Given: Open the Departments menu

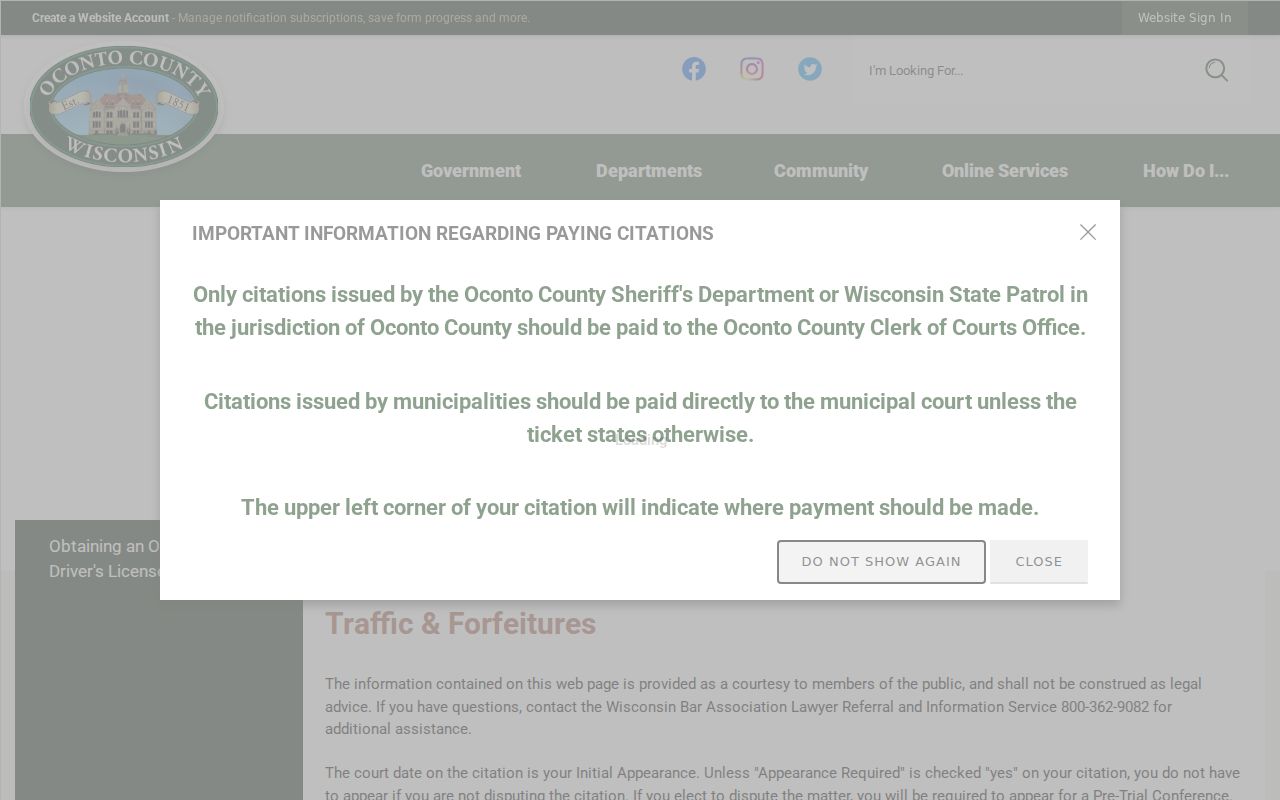Looking at the screenshot, I should 649,171.
